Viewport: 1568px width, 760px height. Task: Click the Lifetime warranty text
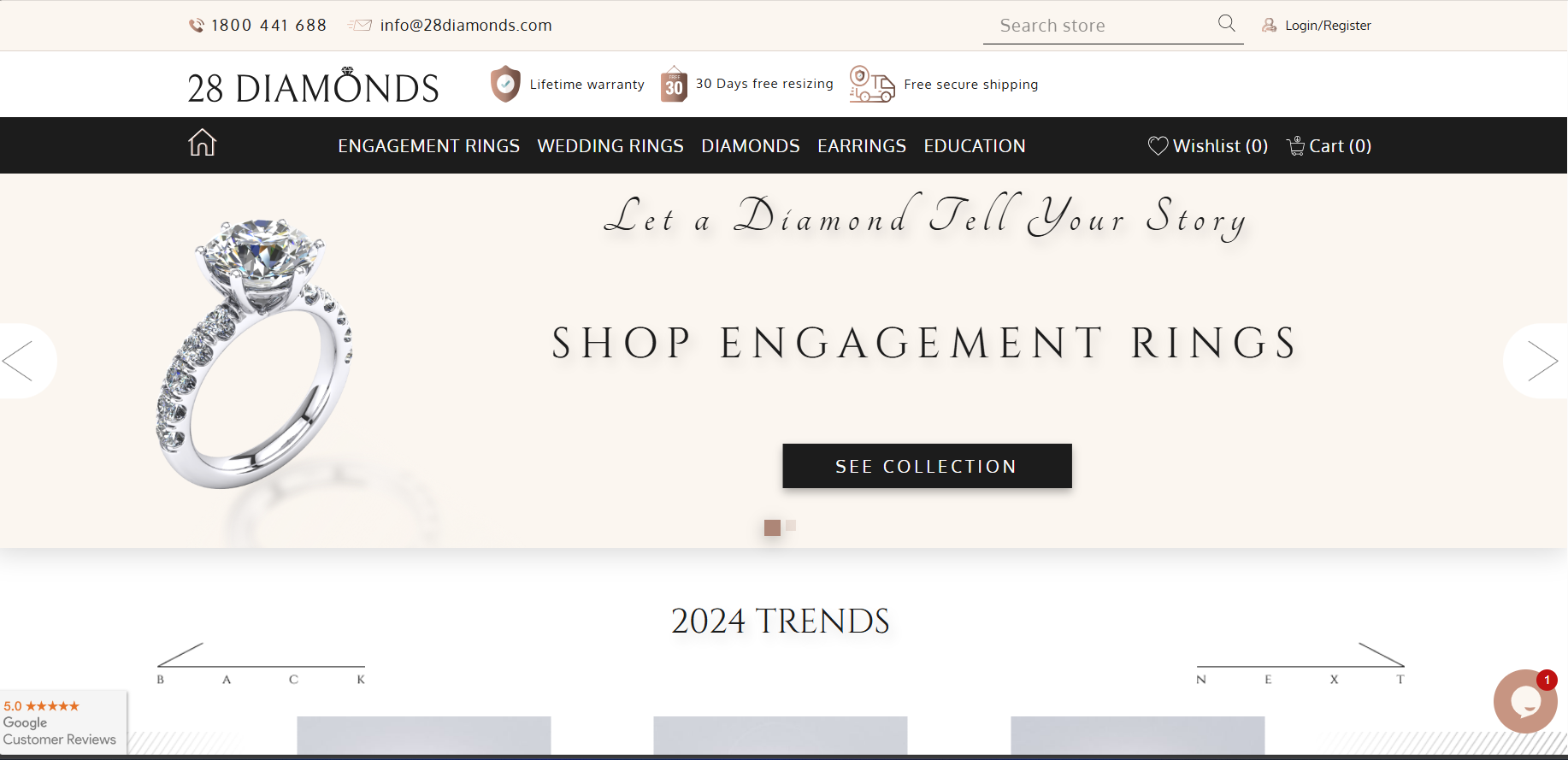click(x=587, y=85)
